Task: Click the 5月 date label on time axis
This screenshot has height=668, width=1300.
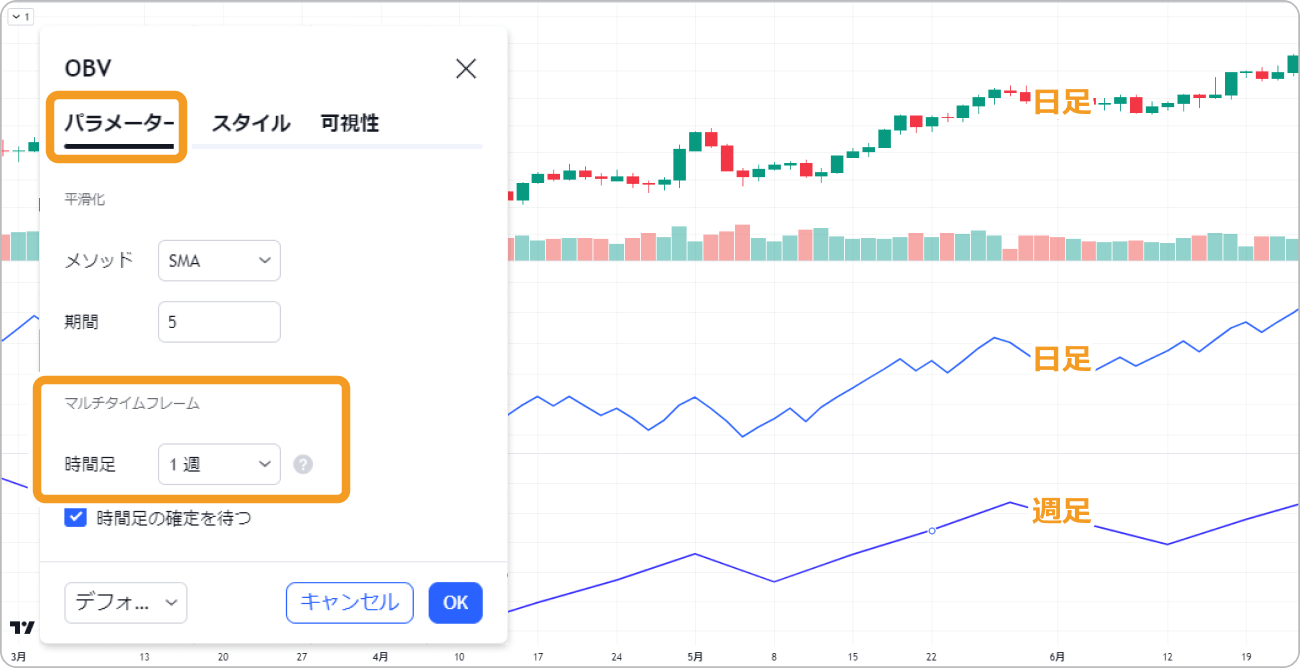Action: point(695,657)
